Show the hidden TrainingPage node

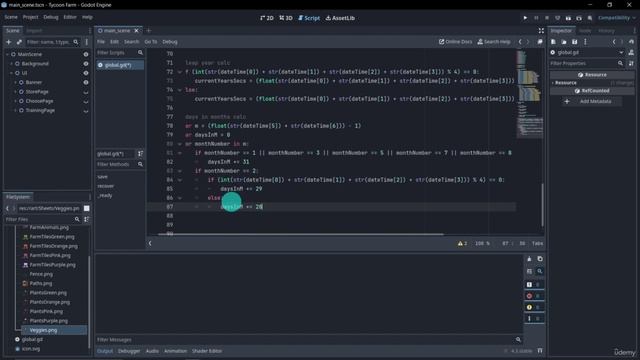[86, 111]
